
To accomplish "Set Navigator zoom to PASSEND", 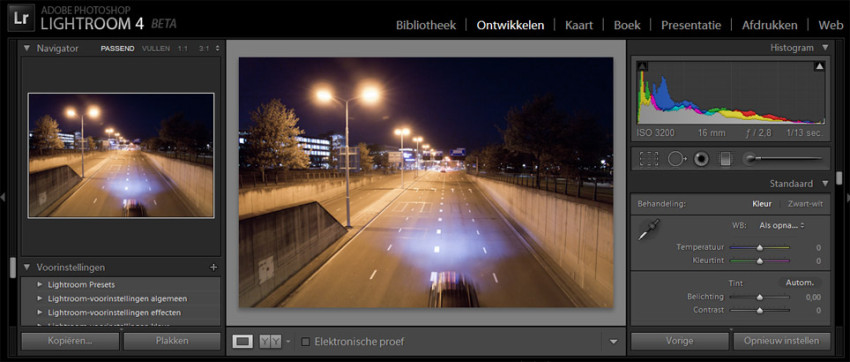I will (x=118, y=48).
